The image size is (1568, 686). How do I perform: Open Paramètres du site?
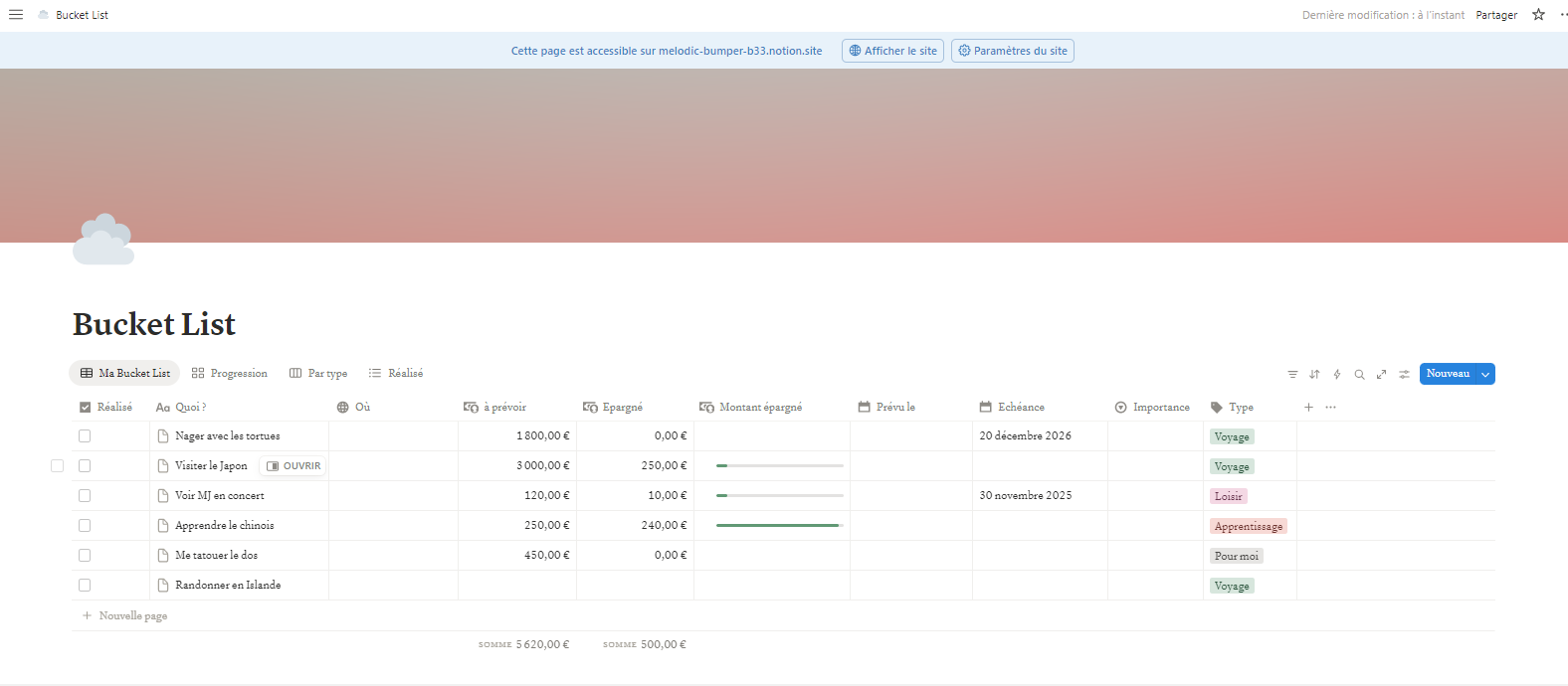click(x=1013, y=51)
